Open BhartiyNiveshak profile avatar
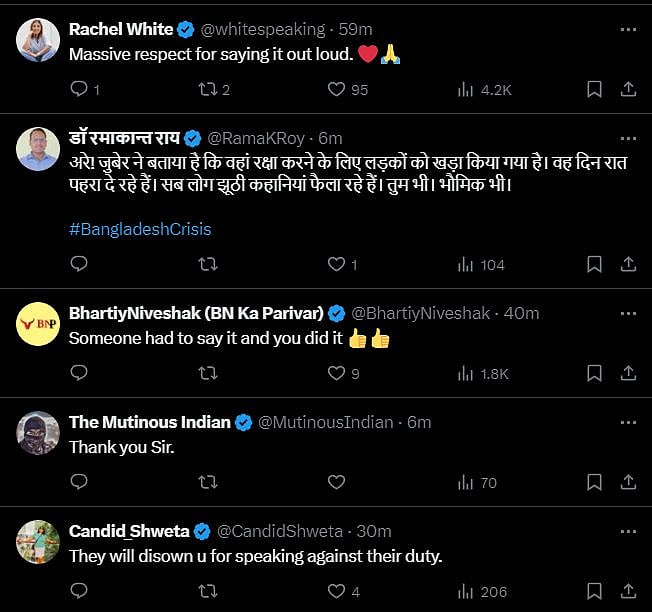Viewport: 652px width, 612px height. click(x=38, y=323)
